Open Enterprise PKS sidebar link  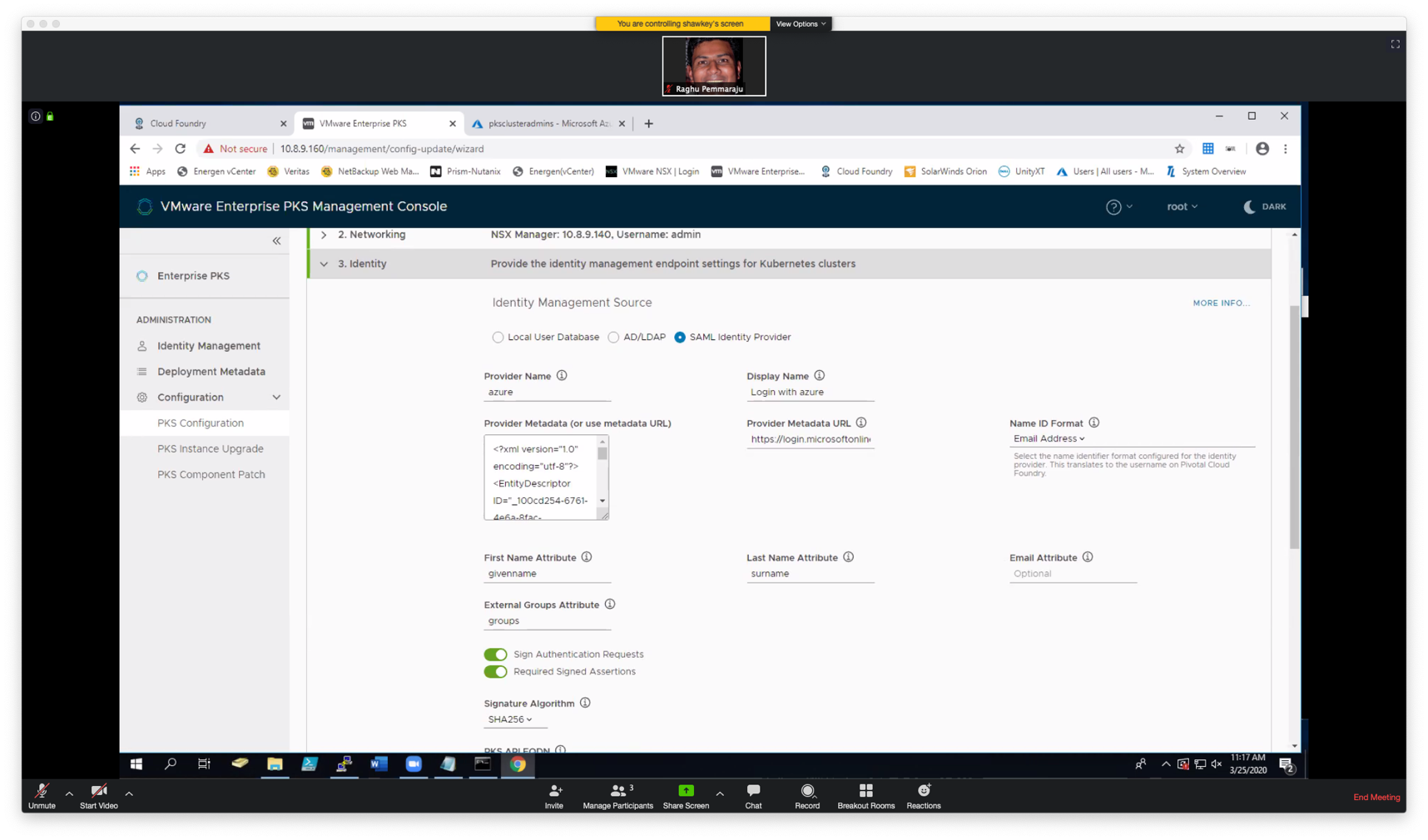tap(193, 276)
